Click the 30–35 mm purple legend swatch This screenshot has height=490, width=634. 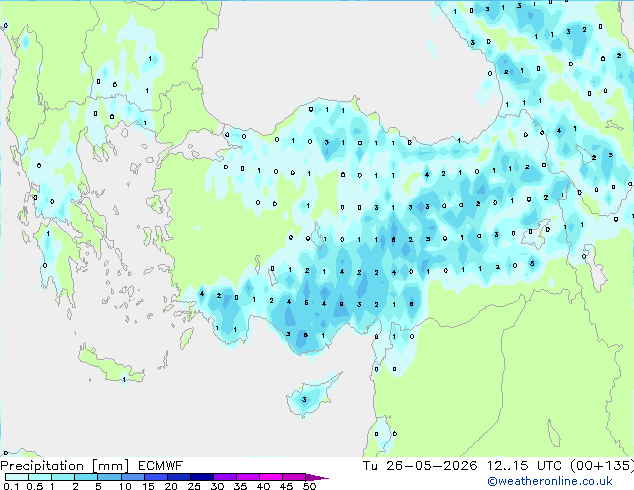(x=225, y=477)
